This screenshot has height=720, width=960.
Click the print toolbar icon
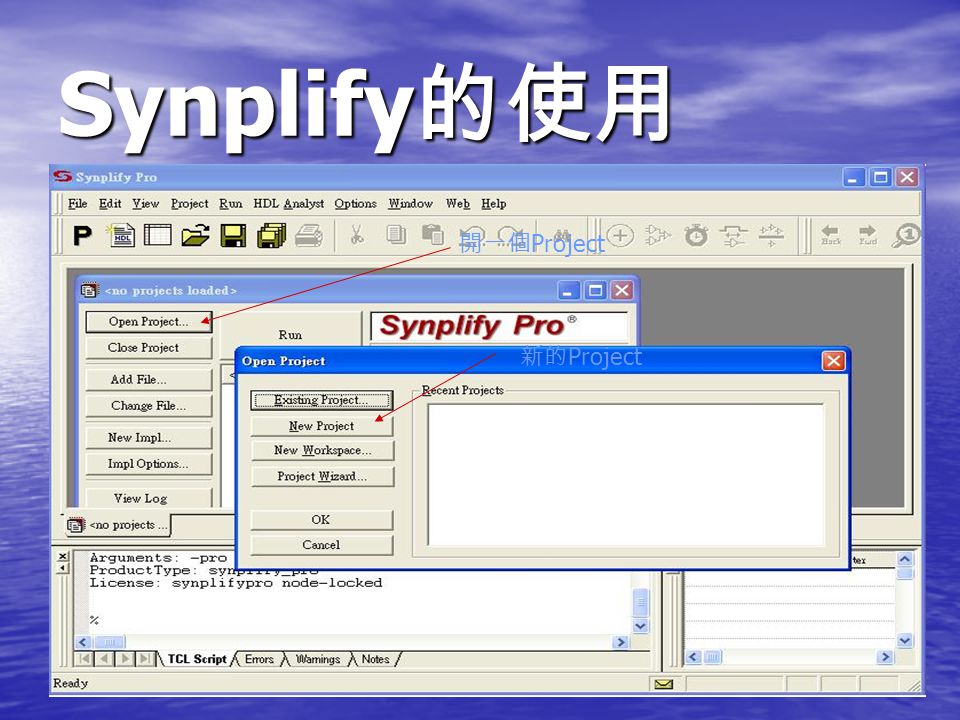[x=309, y=235]
